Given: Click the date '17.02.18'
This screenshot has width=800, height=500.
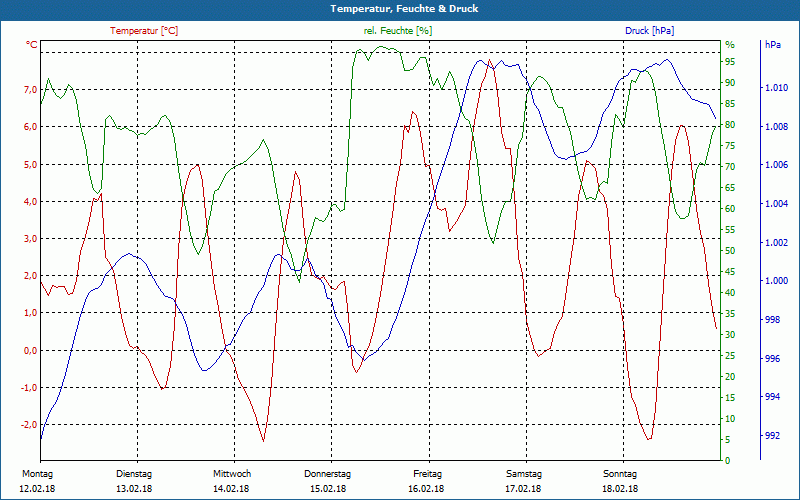Looking at the screenshot, I should pos(523,488).
